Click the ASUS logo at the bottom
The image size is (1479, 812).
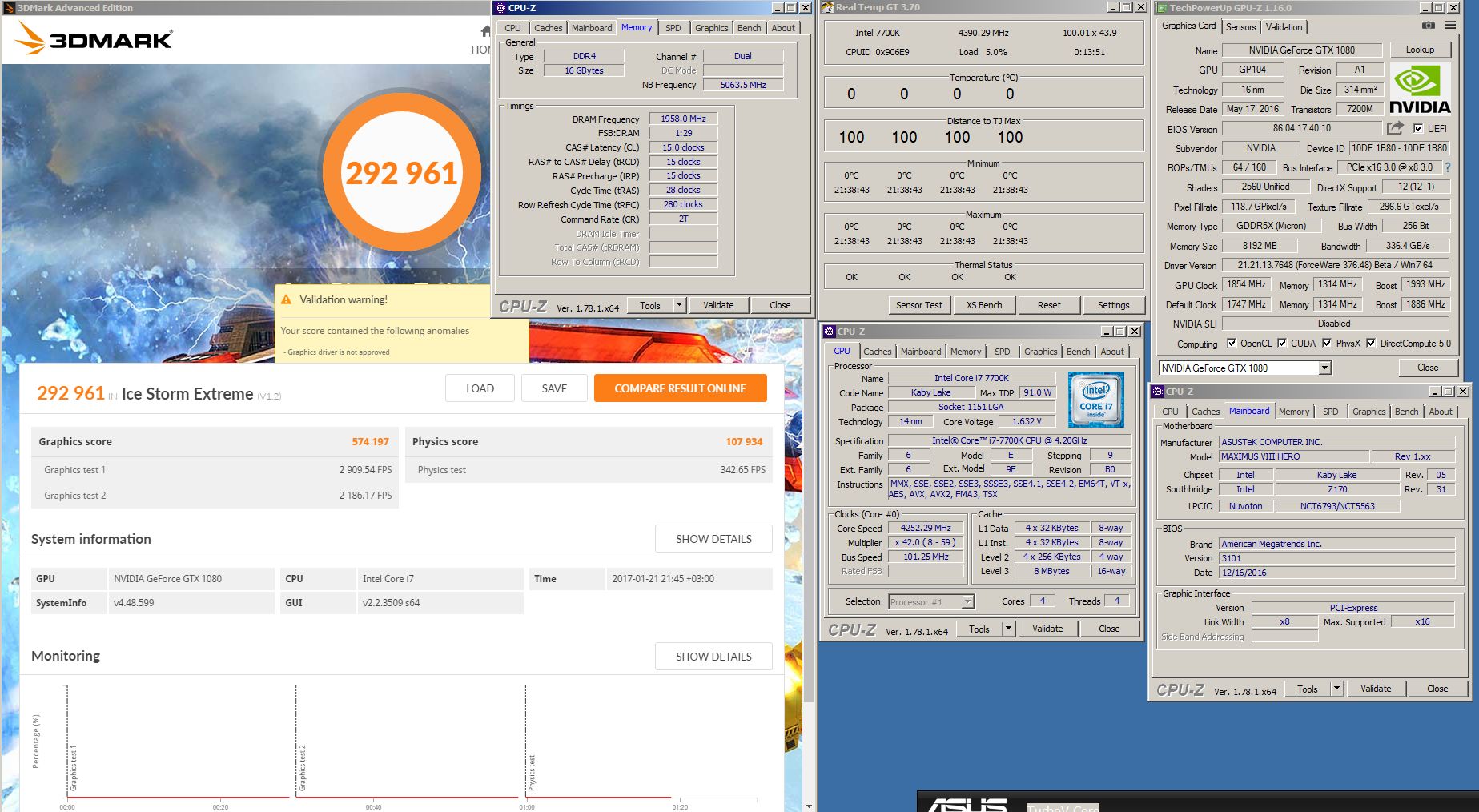pyautogui.click(x=967, y=804)
